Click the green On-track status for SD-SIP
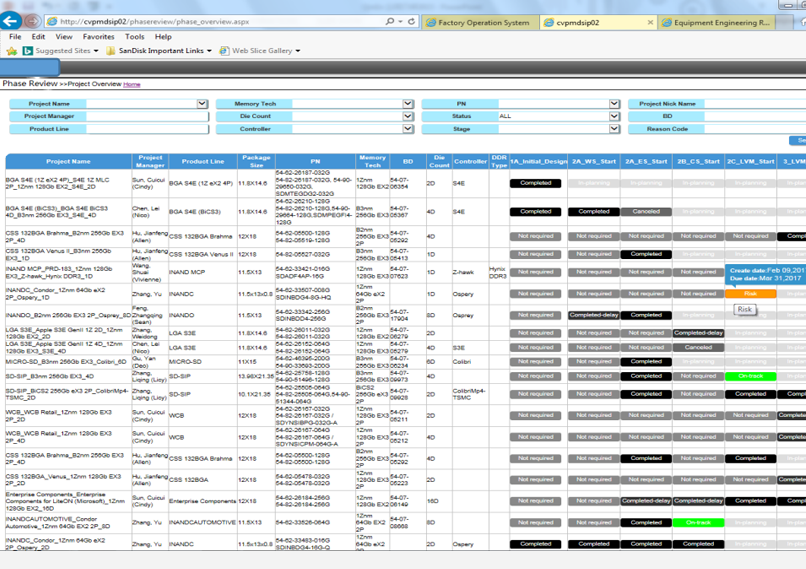The width and height of the screenshot is (806, 569). [x=750, y=376]
